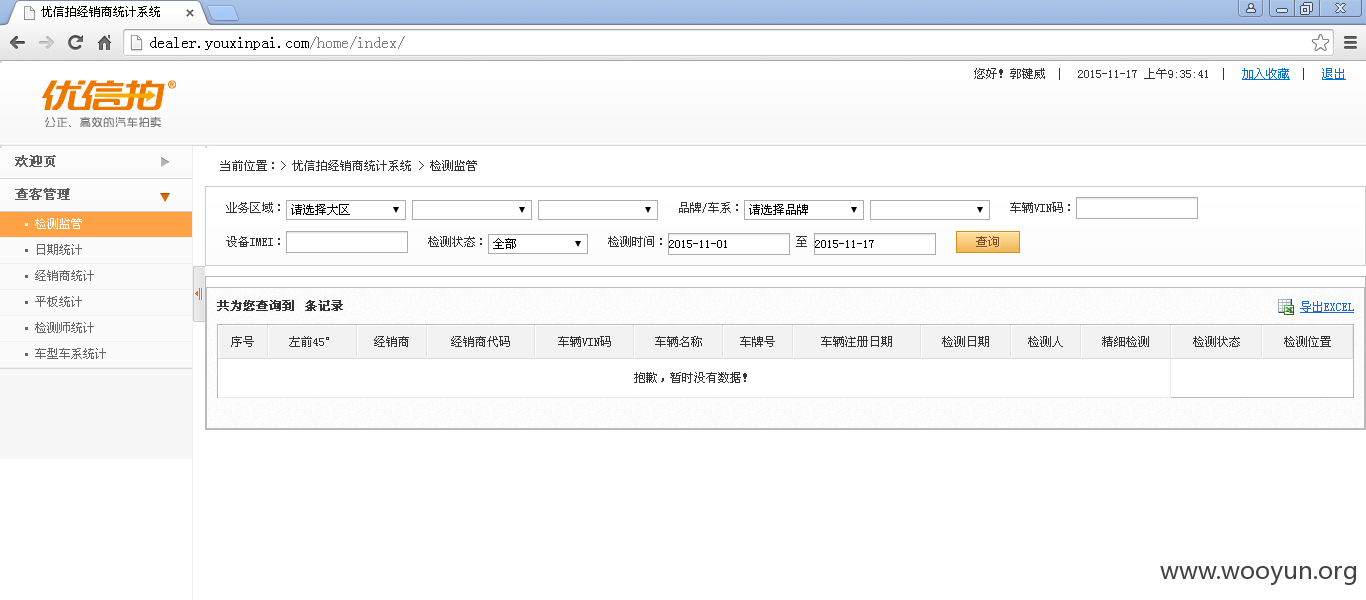Click the 欢迎页 sidebar section
1366x600 pixels.
(x=96, y=161)
